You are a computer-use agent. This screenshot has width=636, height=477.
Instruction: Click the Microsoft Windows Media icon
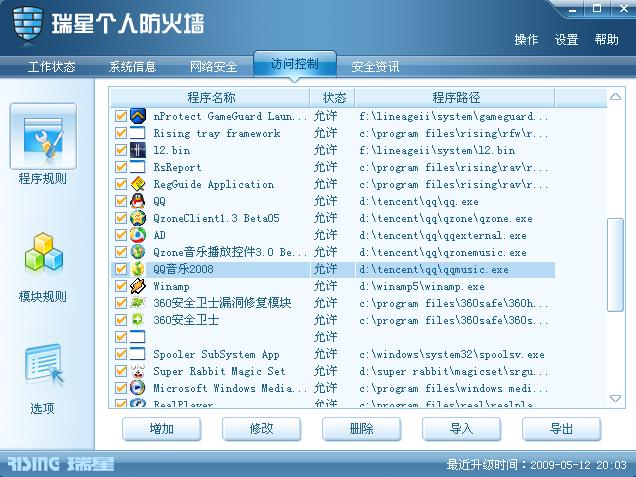tap(138, 388)
